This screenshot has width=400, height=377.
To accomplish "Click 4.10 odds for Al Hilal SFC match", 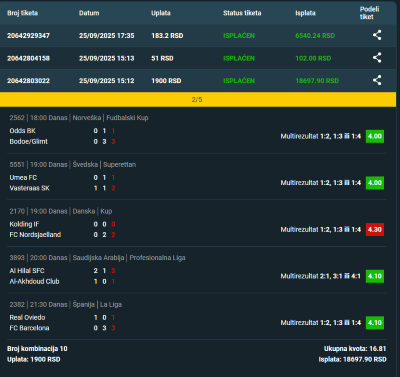I will click(x=375, y=276).
